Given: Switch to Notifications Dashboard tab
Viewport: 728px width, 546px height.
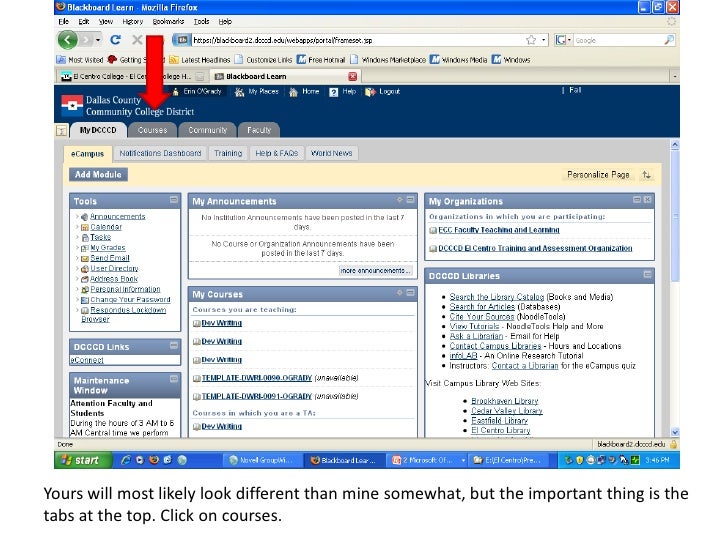Looking at the screenshot, I should pos(160,153).
